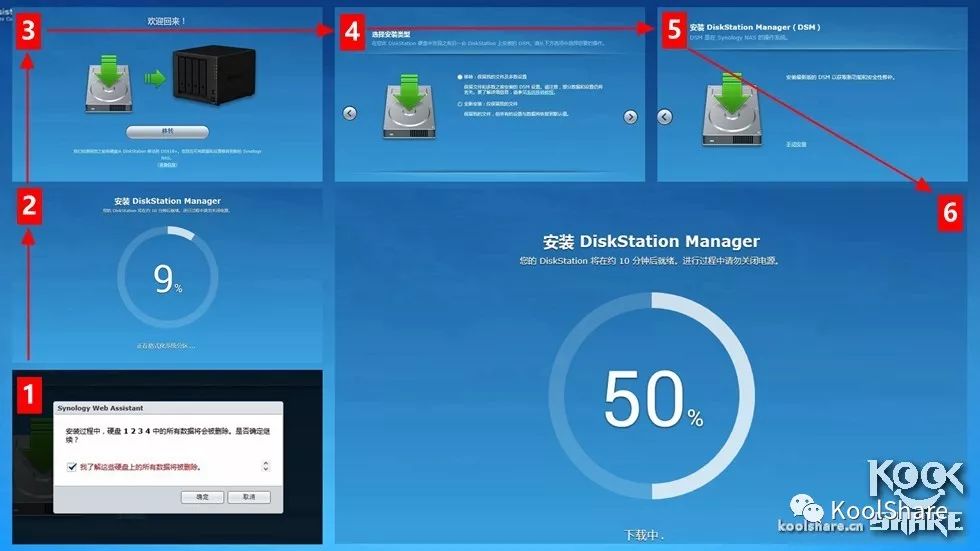
Task: Click the '安装 DiskStation Manager' heading above the 50% ring
Action: tap(651, 241)
